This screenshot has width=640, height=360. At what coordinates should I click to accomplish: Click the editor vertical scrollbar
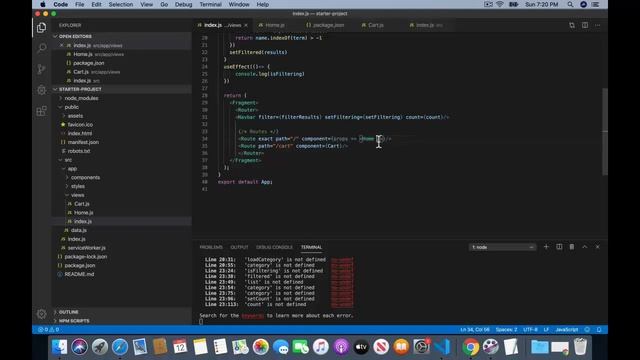(605, 131)
